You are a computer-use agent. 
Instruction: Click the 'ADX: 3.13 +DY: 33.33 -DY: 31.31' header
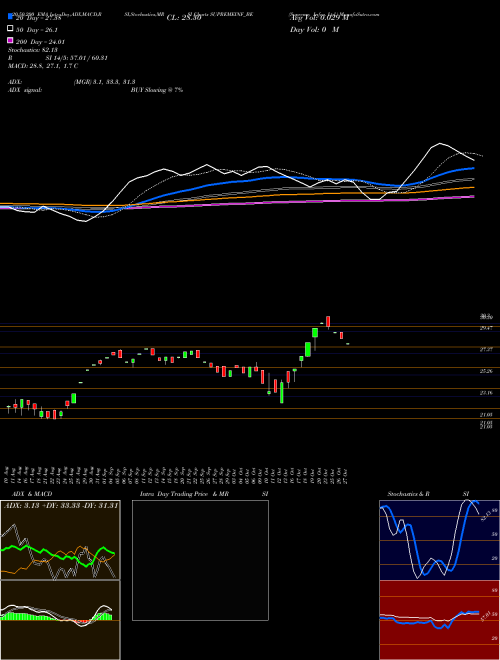(61, 506)
